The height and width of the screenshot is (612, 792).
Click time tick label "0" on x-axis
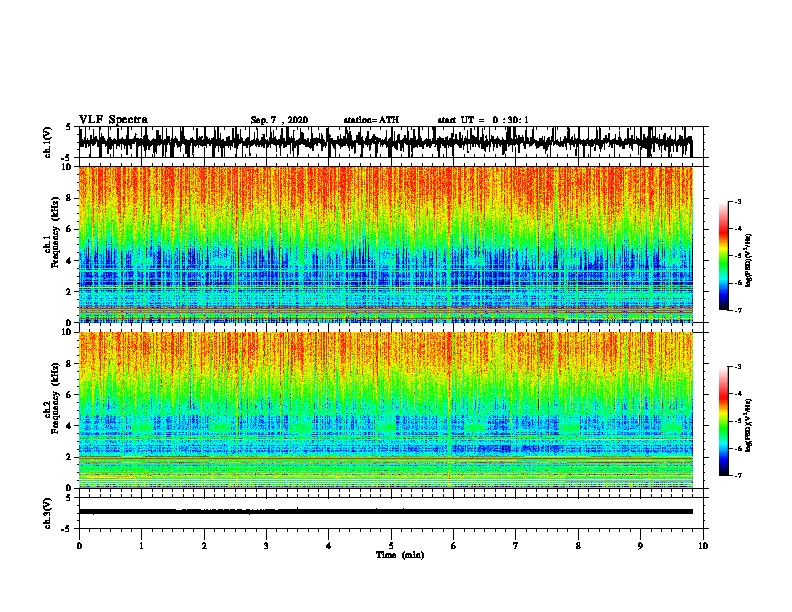tap(79, 546)
